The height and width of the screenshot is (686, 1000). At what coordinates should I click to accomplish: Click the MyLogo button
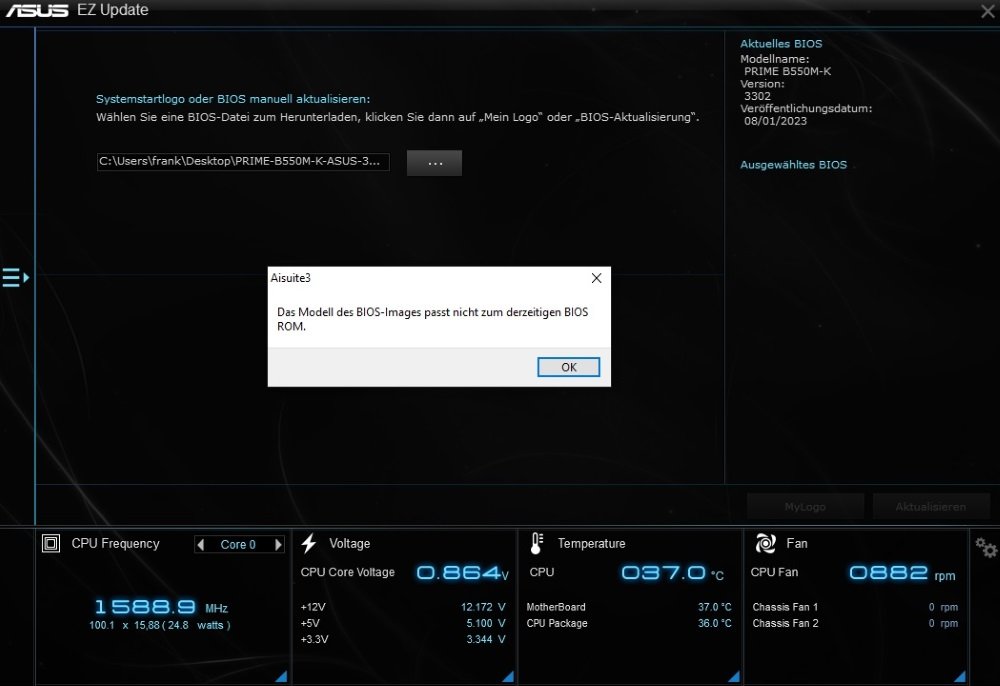[x=805, y=507]
